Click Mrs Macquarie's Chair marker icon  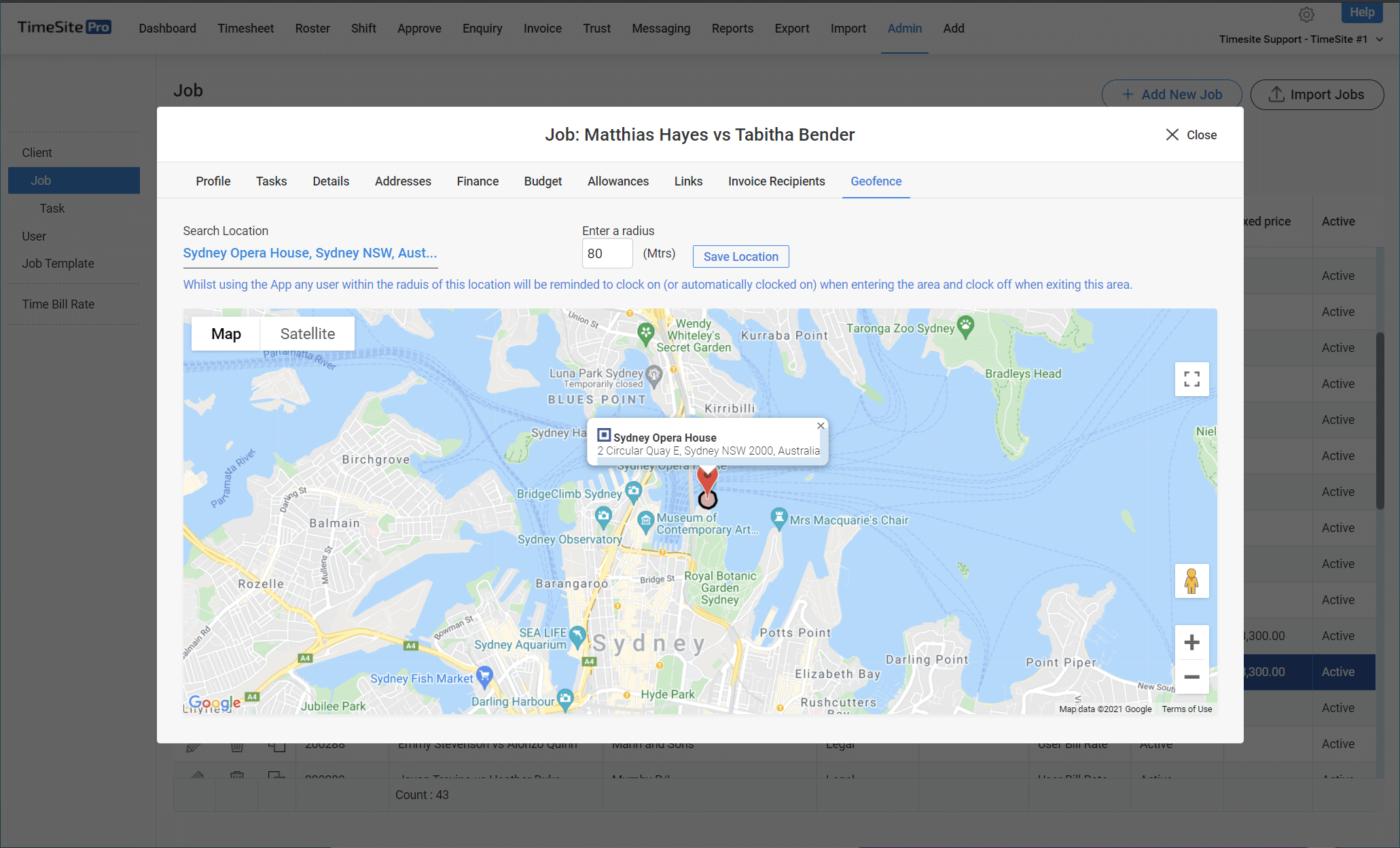pos(778,518)
